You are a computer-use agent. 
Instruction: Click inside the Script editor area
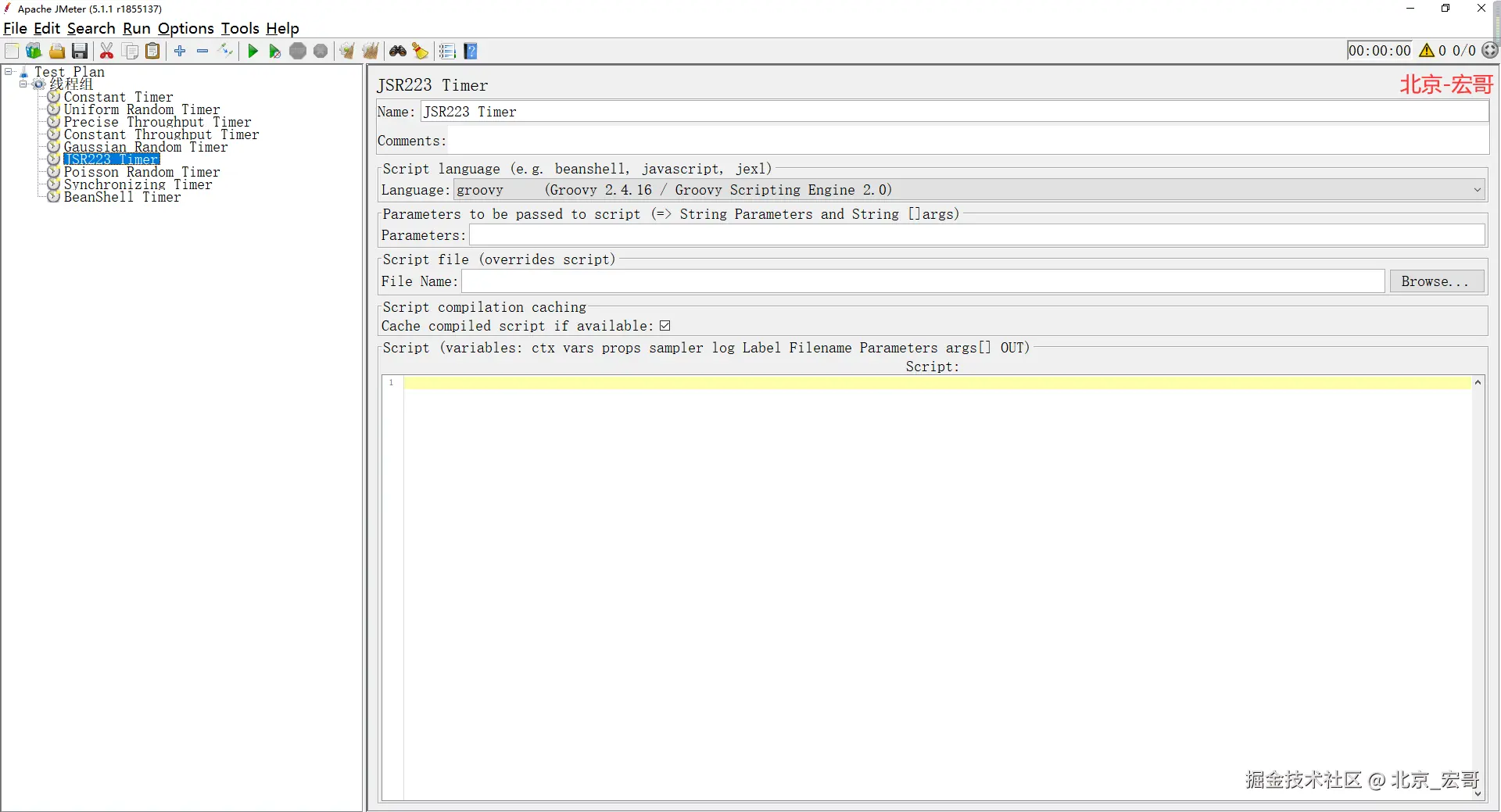pos(937,586)
